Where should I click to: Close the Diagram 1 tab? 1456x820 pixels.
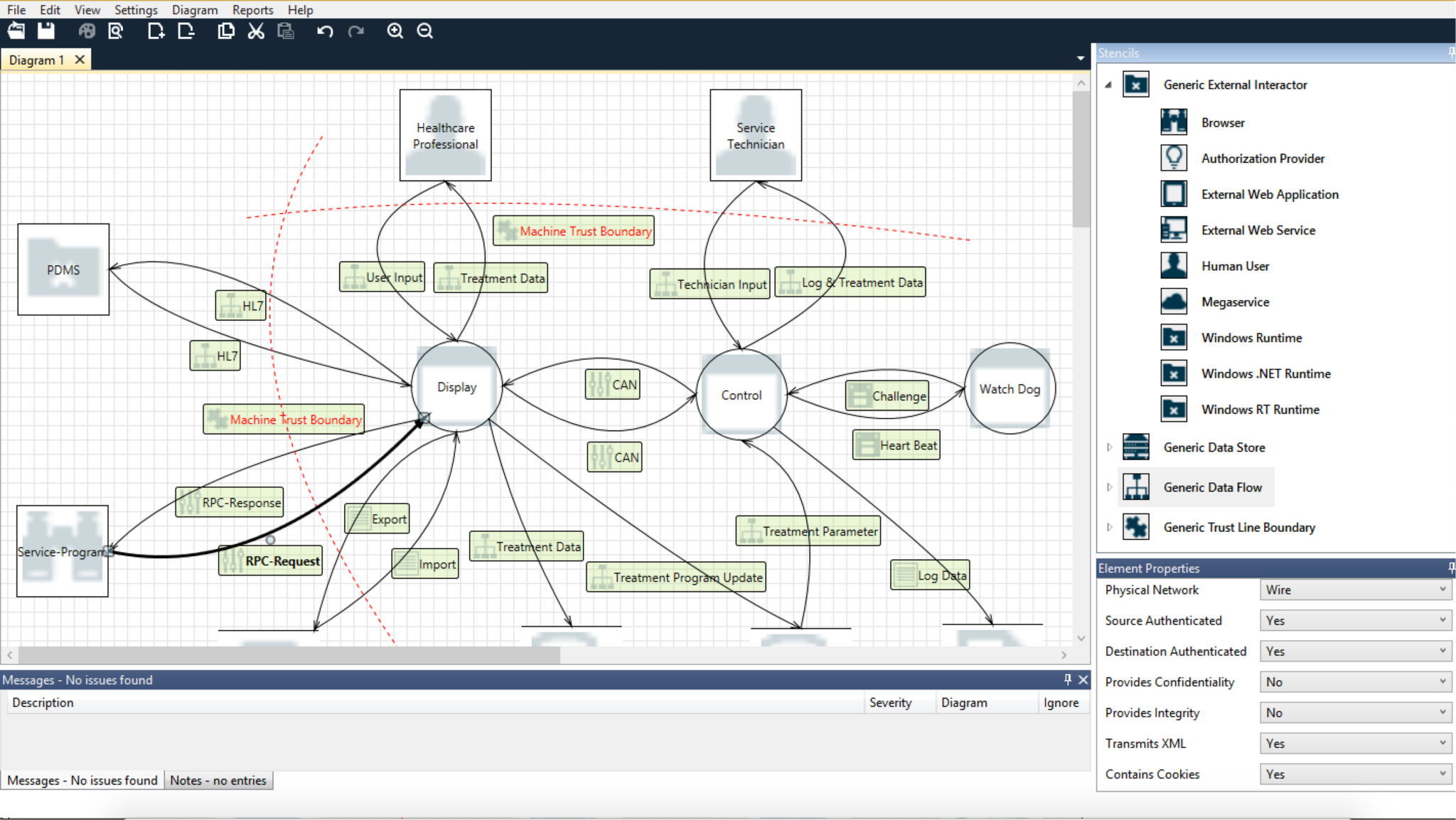coord(80,60)
